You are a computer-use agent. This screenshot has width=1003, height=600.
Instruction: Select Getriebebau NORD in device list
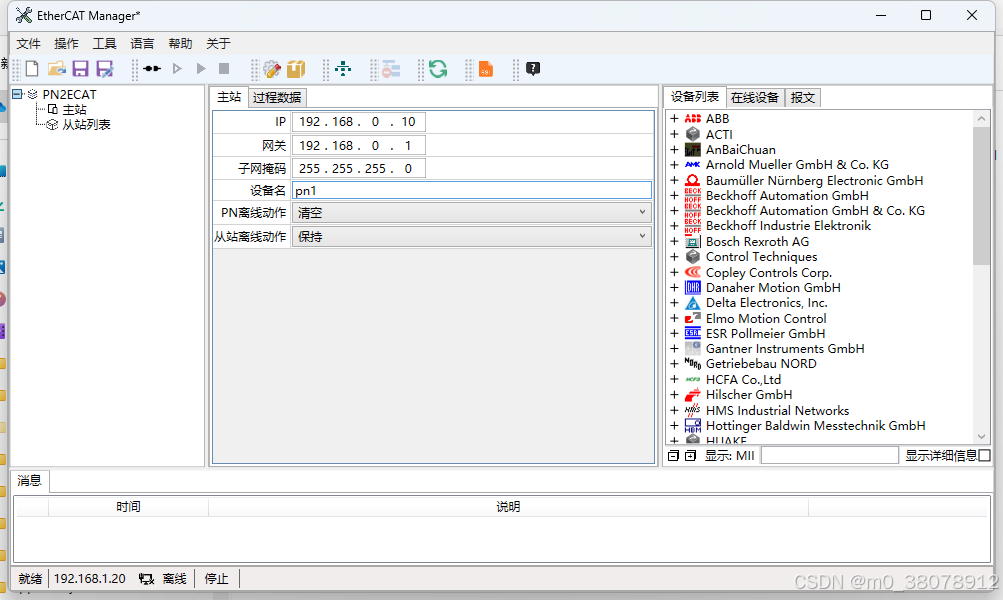[x=761, y=364]
